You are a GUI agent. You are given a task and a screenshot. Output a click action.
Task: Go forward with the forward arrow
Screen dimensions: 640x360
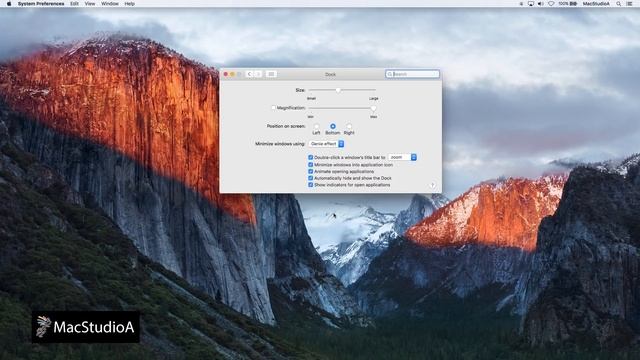coord(258,74)
